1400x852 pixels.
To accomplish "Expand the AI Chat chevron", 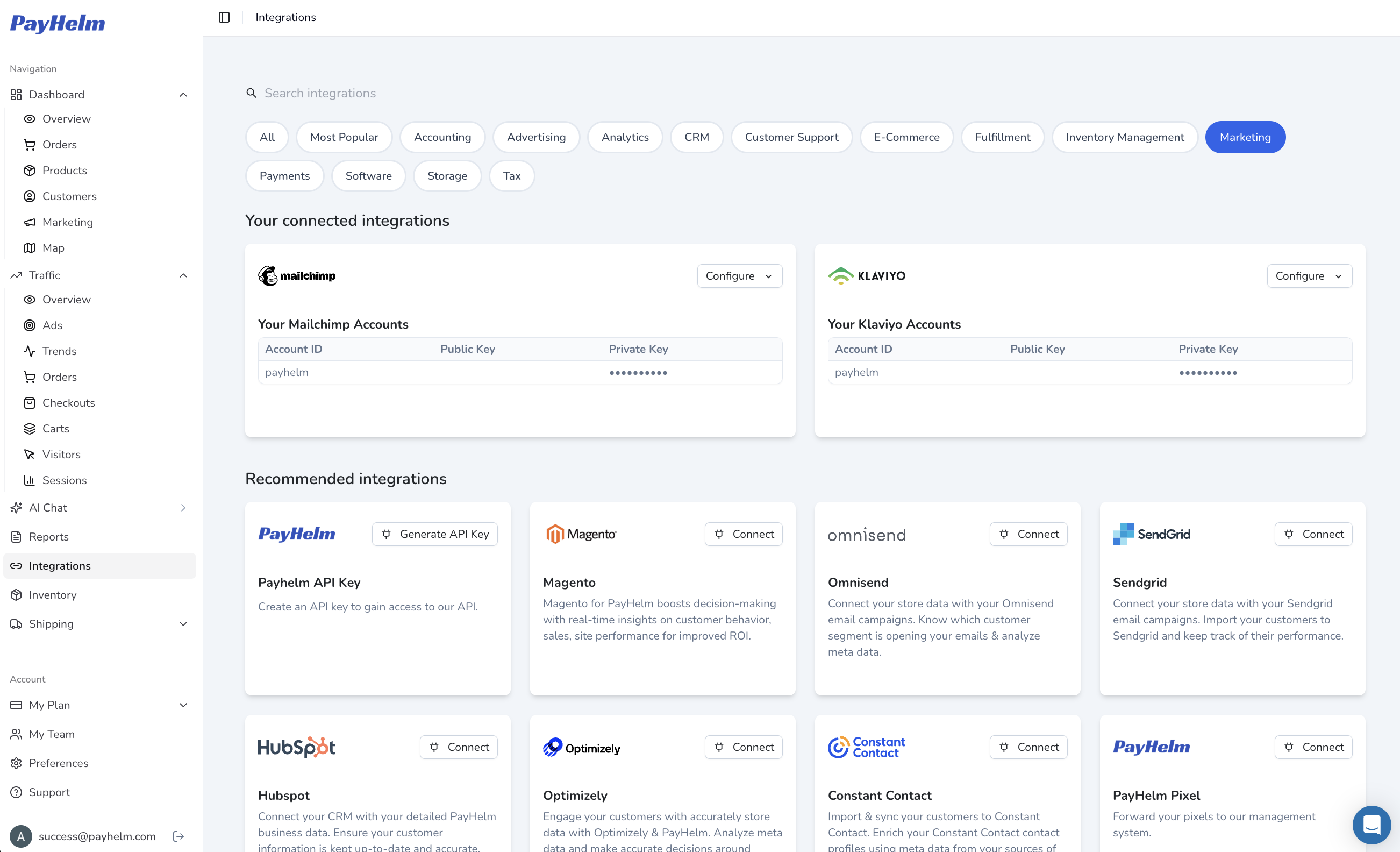I will click(x=183, y=508).
